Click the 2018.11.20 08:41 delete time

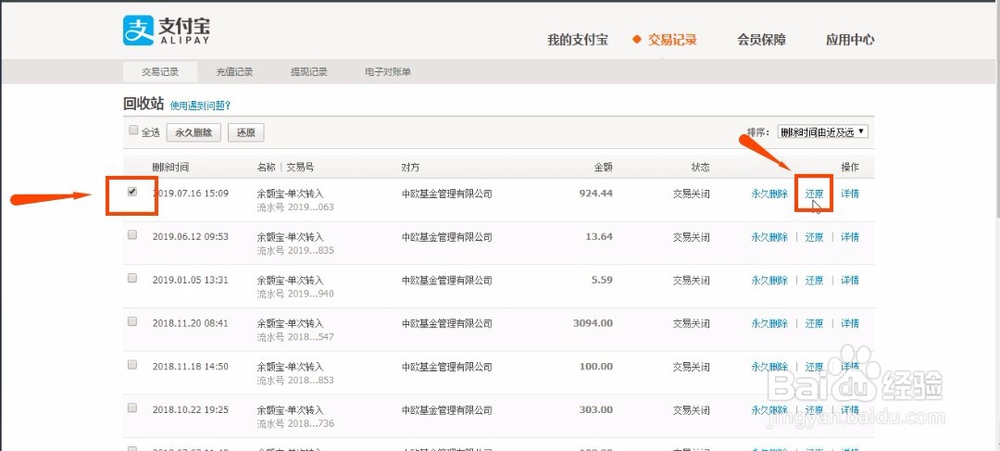coord(190,323)
